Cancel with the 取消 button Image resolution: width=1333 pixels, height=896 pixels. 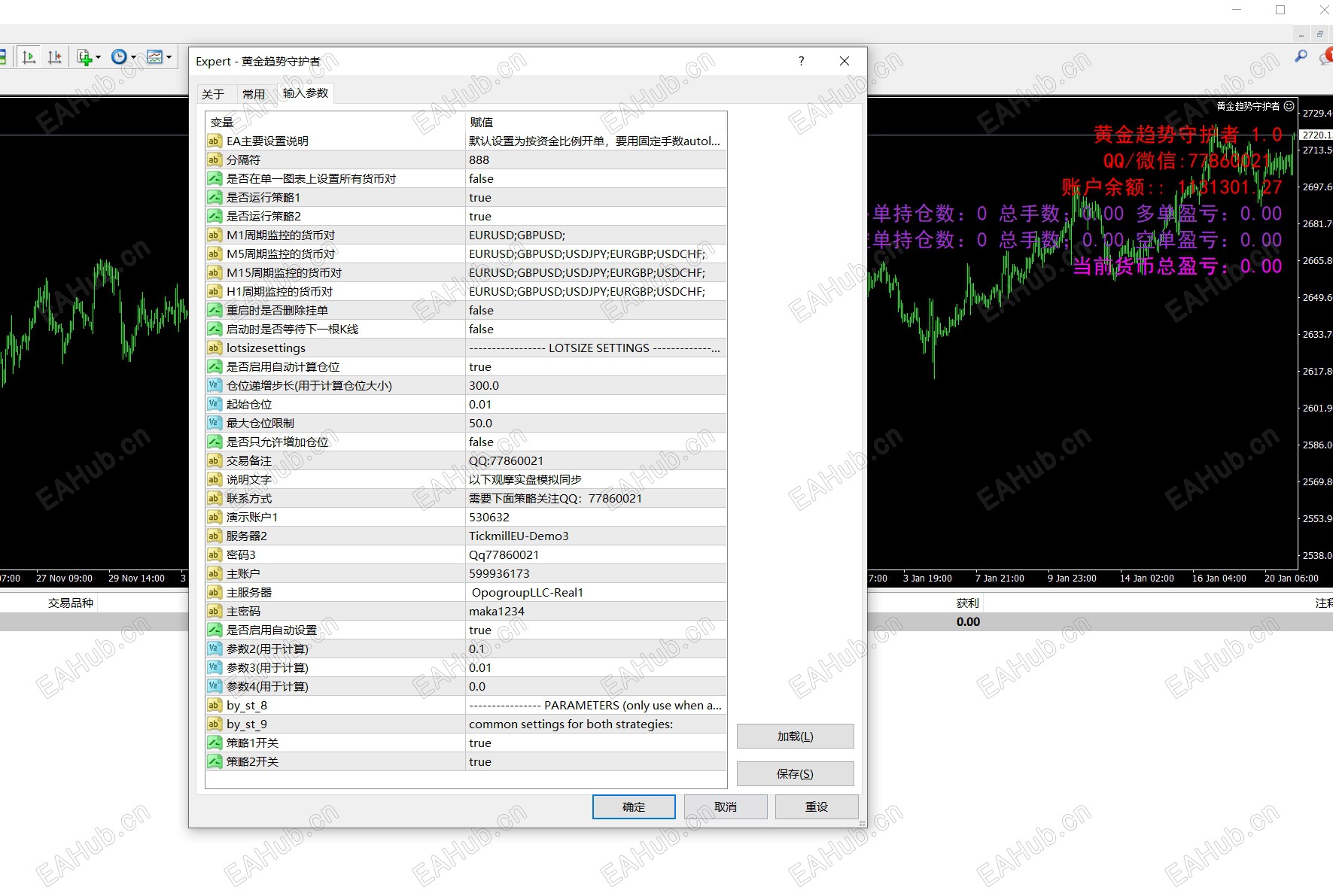pyautogui.click(x=726, y=806)
